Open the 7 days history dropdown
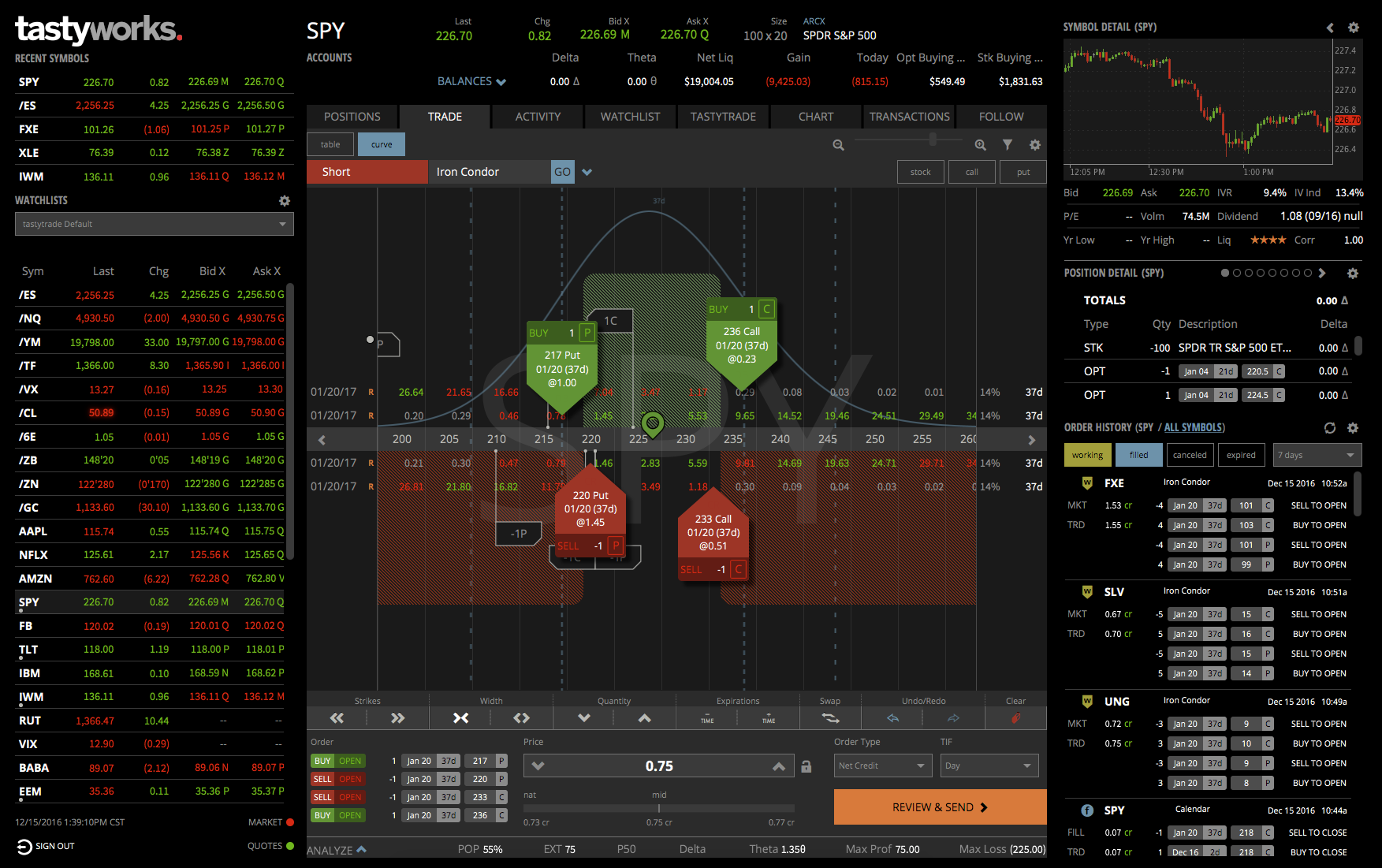The width and height of the screenshot is (1382, 868). tap(1317, 454)
